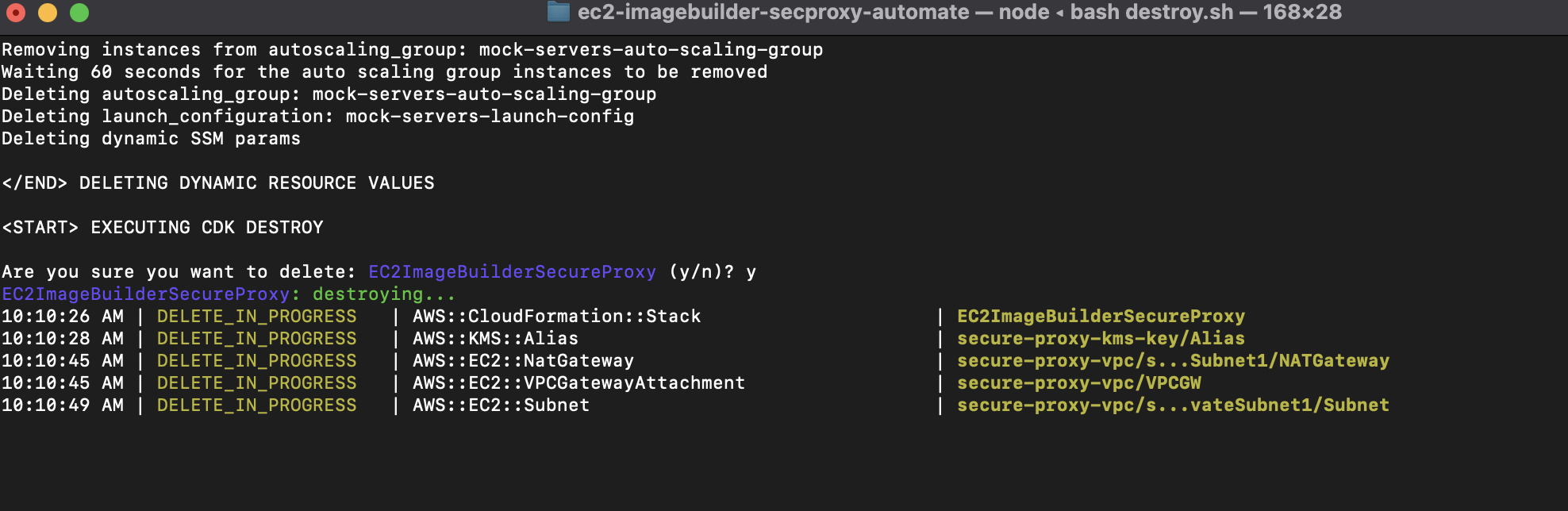
Task: Click the '<START> EXECUTING CDK DESTROY' line
Action: [163, 228]
